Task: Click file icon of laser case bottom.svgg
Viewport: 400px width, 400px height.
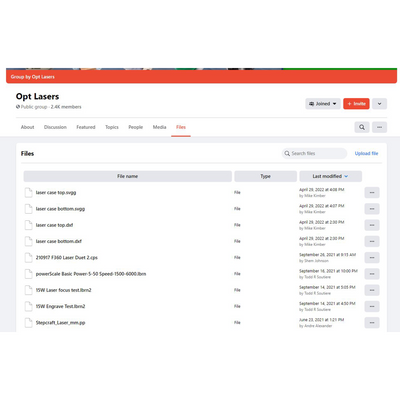Action: 29,209
